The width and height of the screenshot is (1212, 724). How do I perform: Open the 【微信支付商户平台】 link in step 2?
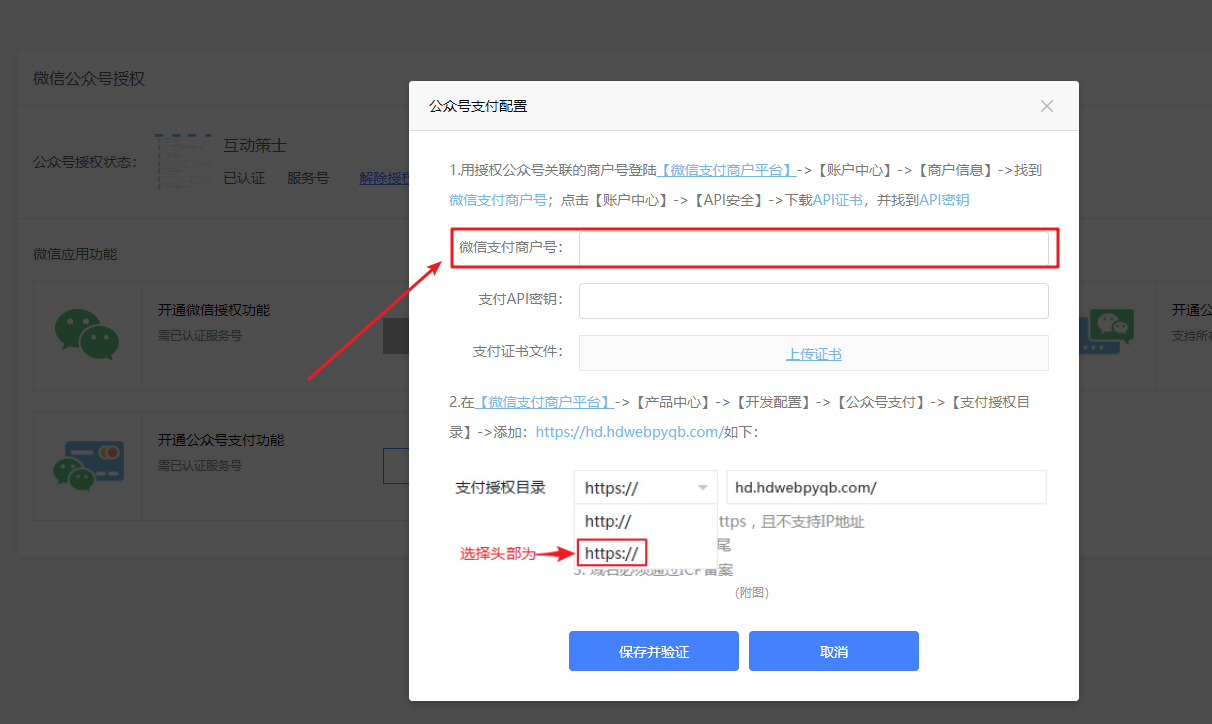545,402
